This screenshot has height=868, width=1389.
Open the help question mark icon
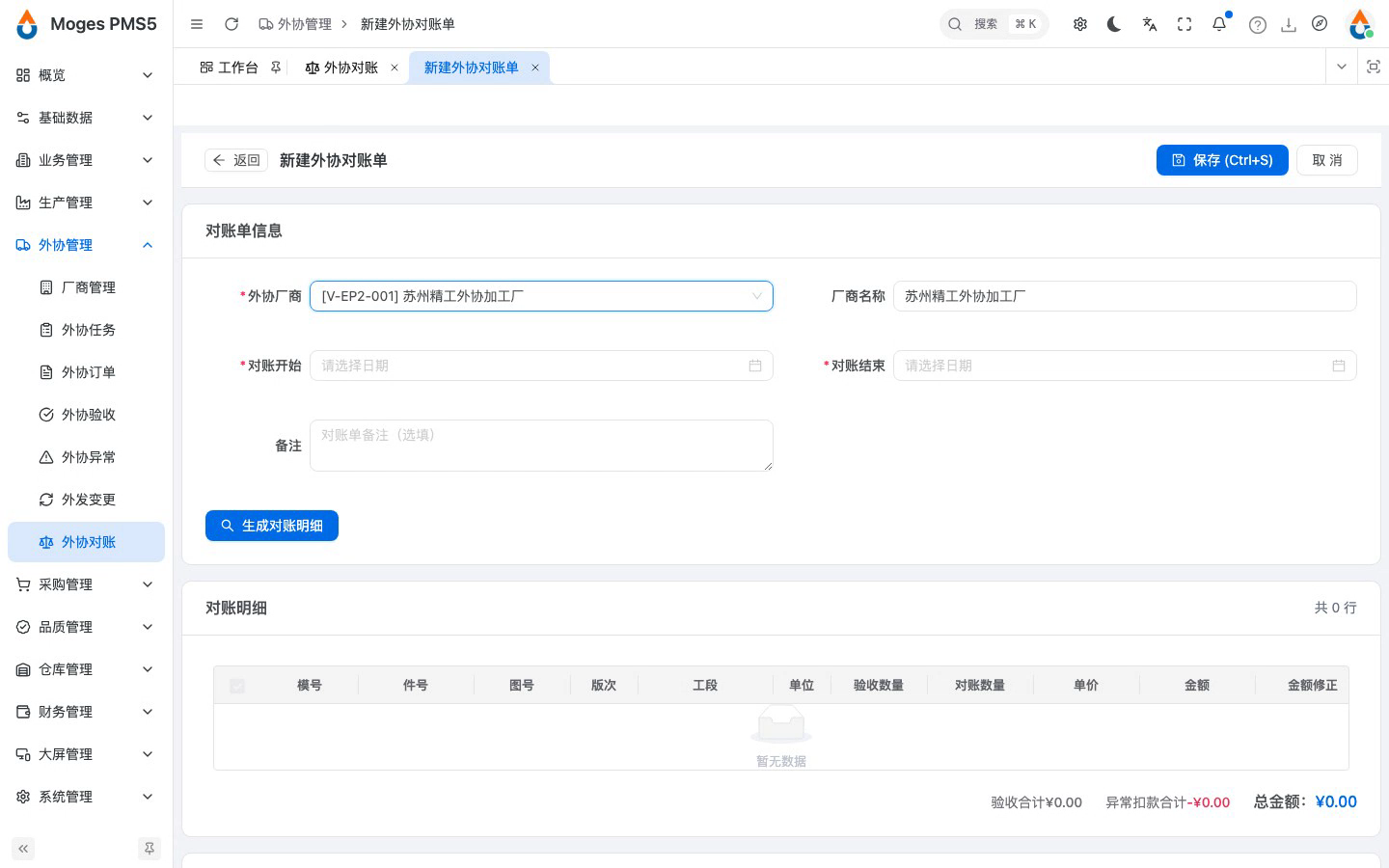[x=1258, y=25]
